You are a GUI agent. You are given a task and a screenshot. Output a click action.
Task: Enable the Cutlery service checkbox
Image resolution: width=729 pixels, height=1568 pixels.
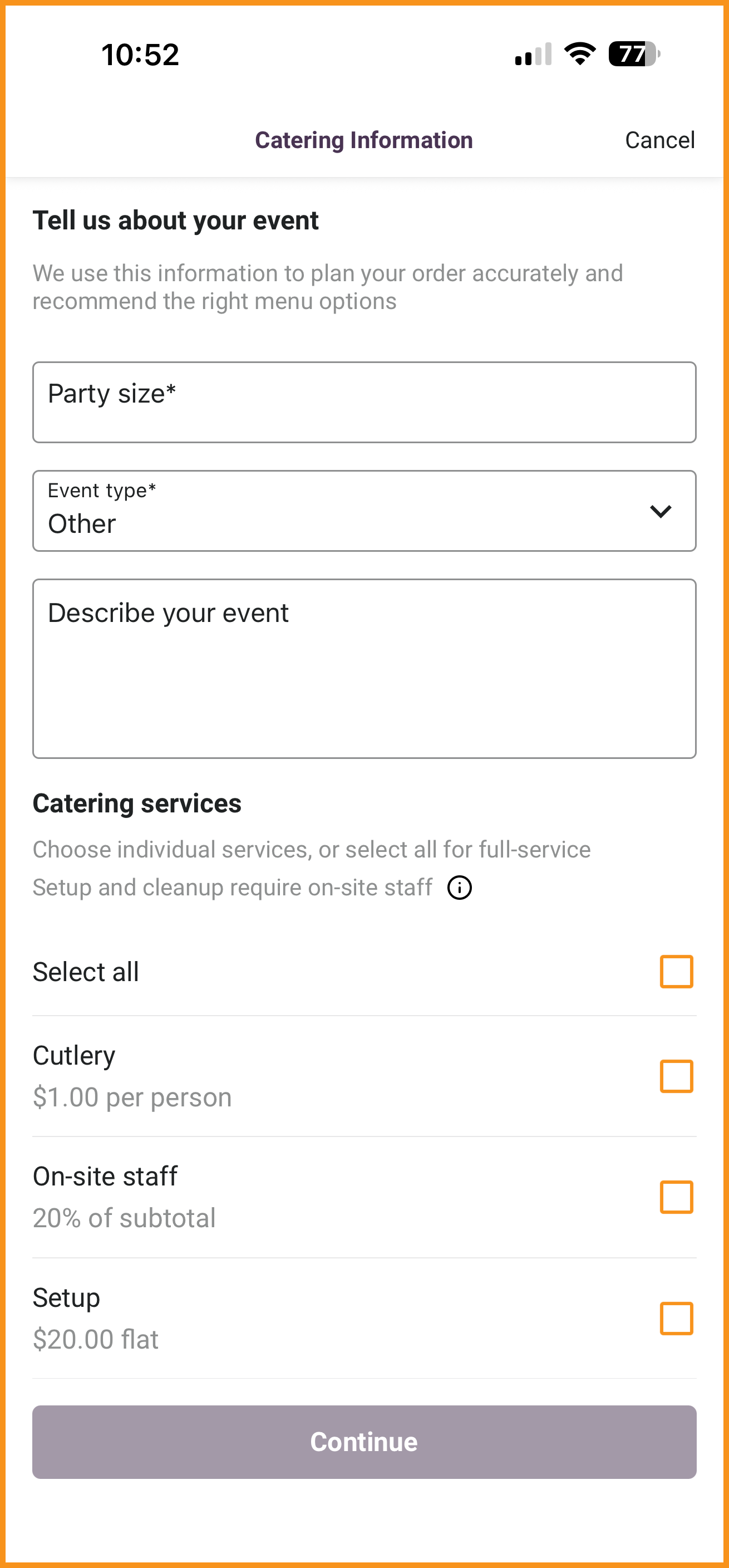pyautogui.click(x=676, y=1076)
